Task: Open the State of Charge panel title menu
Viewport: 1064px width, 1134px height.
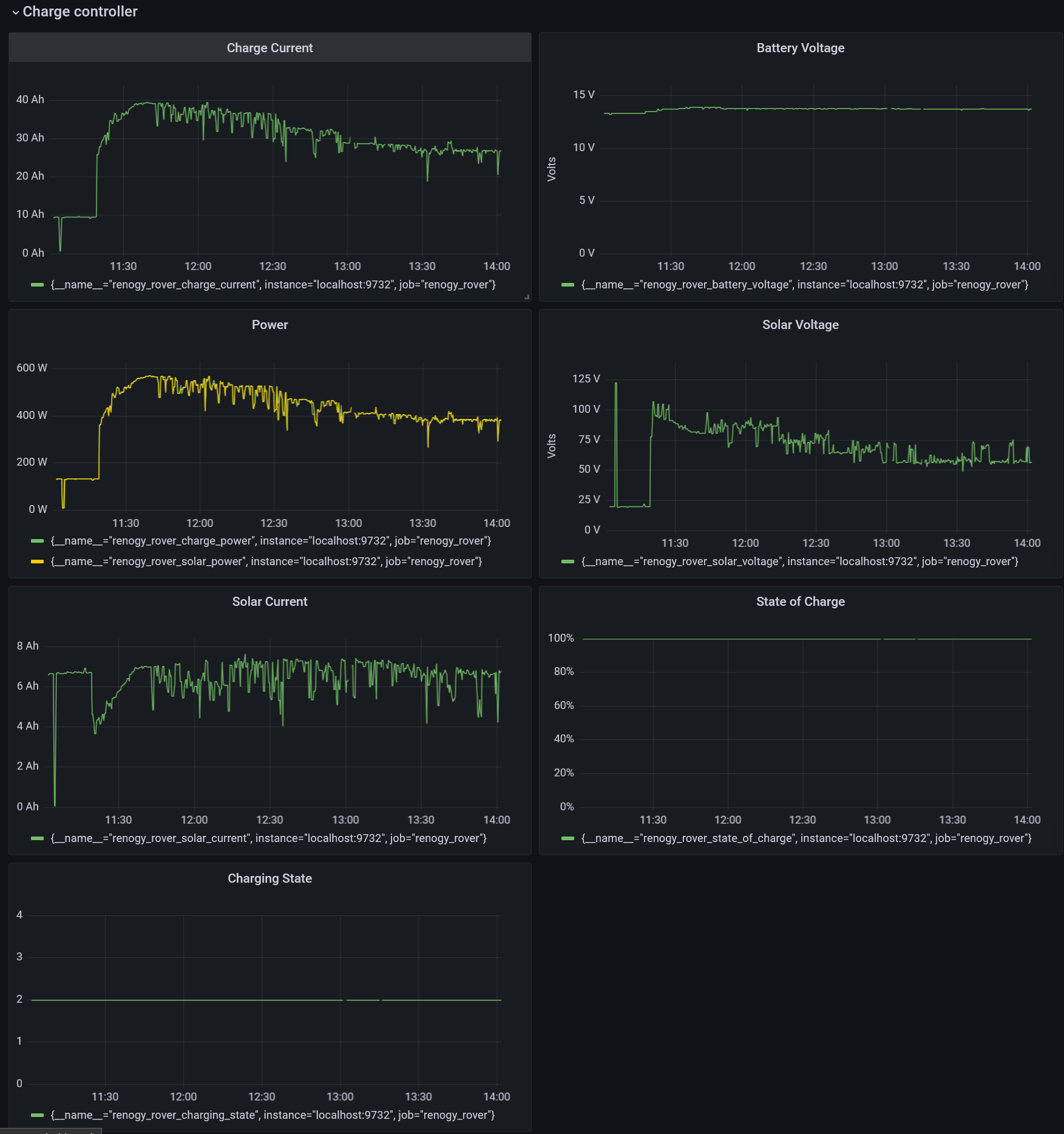Action: coord(800,602)
